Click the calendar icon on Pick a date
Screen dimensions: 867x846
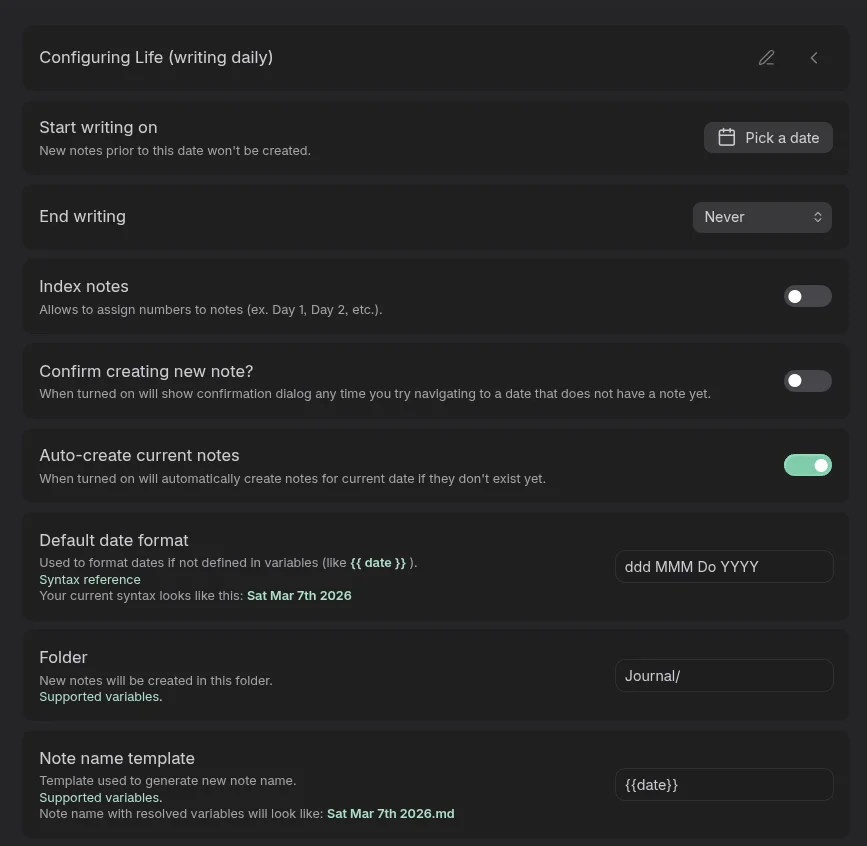[727, 137]
